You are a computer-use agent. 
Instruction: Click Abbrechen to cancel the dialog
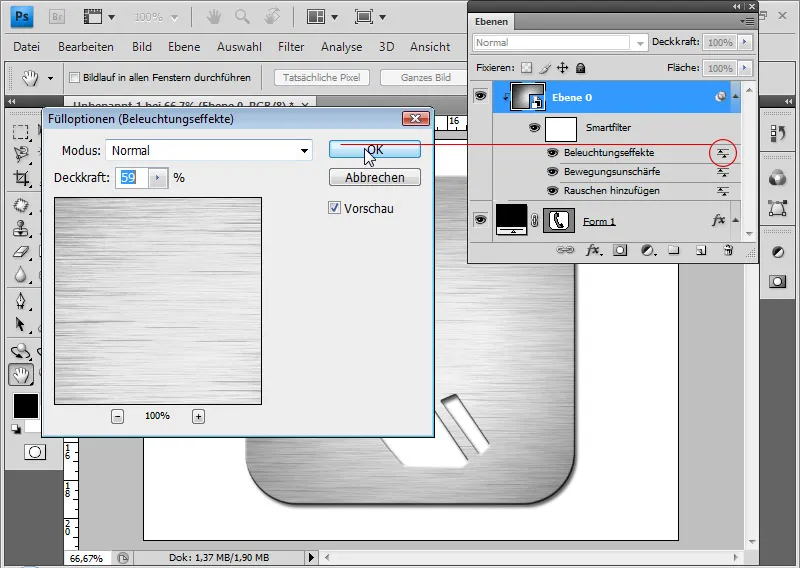click(375, 178)
